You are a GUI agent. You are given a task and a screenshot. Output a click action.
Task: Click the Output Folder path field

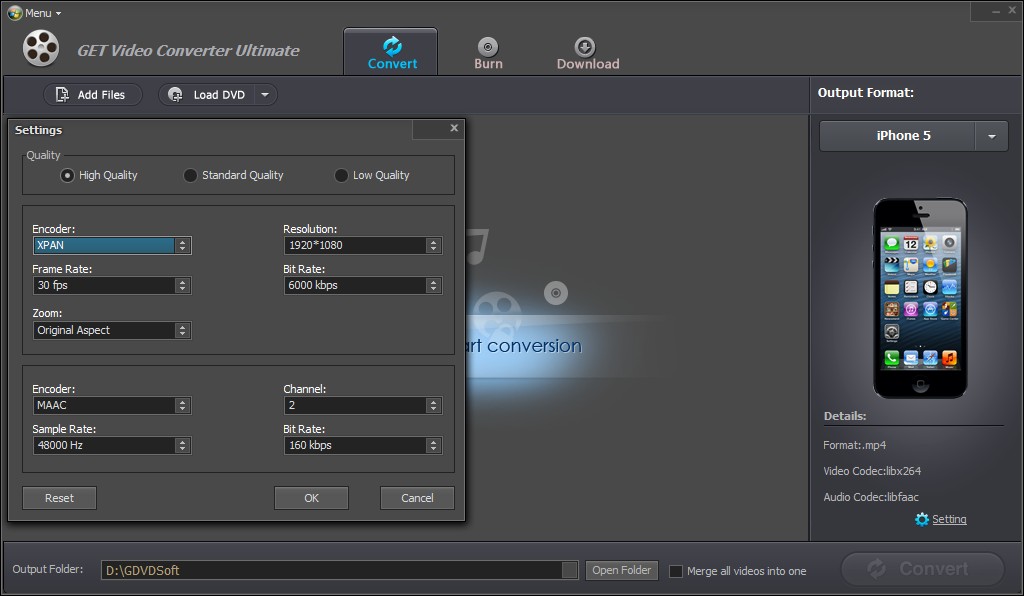click(332, 571)
